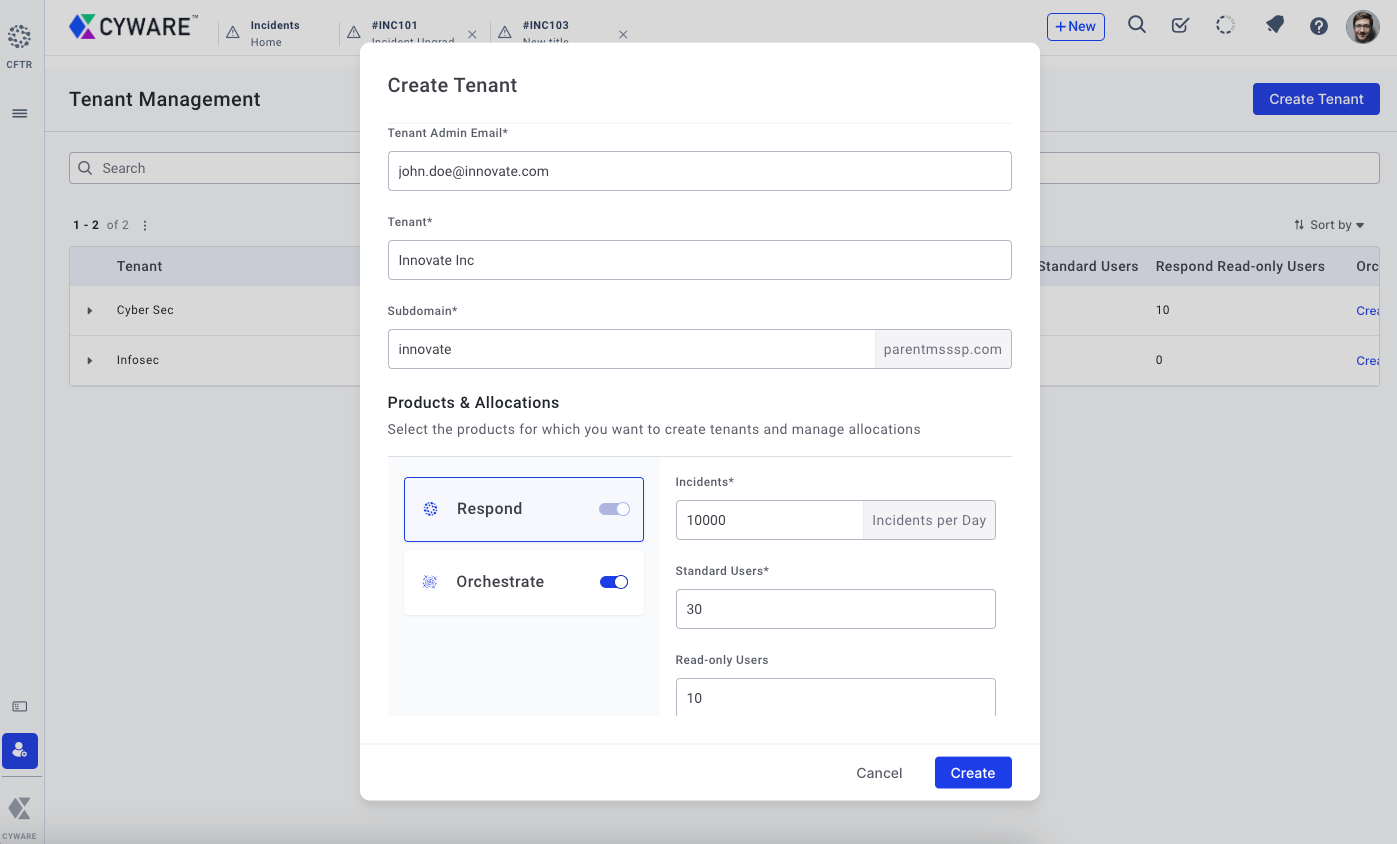Disable the Orchestrate product toggle
This screenshot has height=844, width=1397.
point(614,582)
